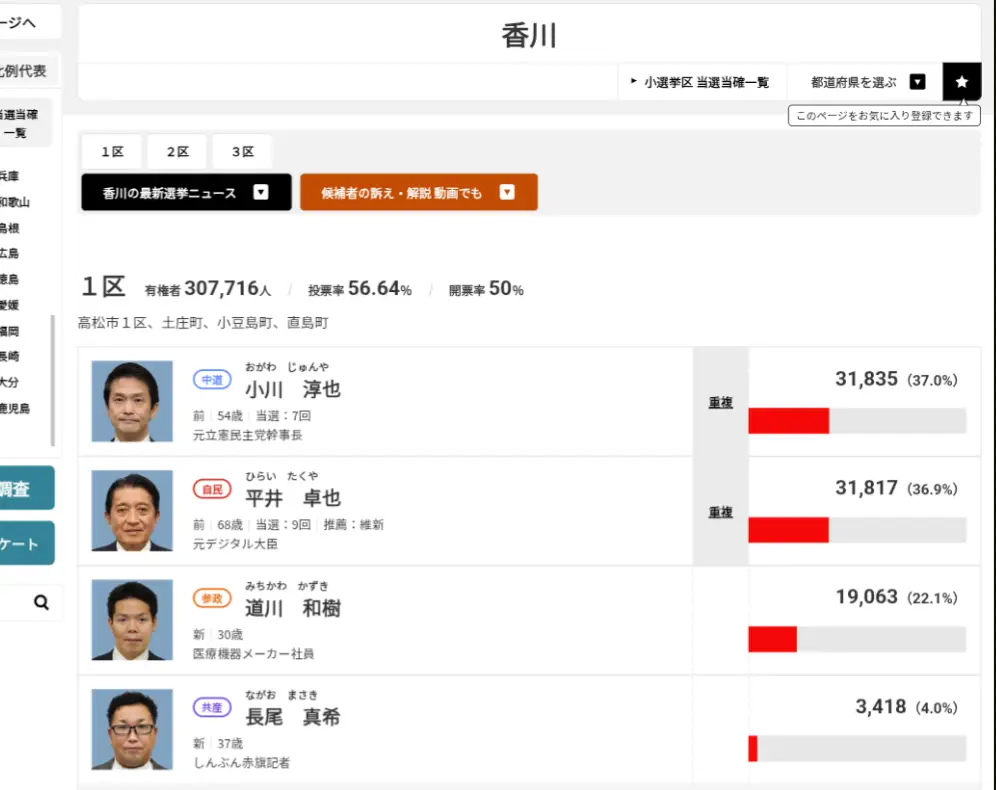Click 平井卓也 candidate photo

132,510
